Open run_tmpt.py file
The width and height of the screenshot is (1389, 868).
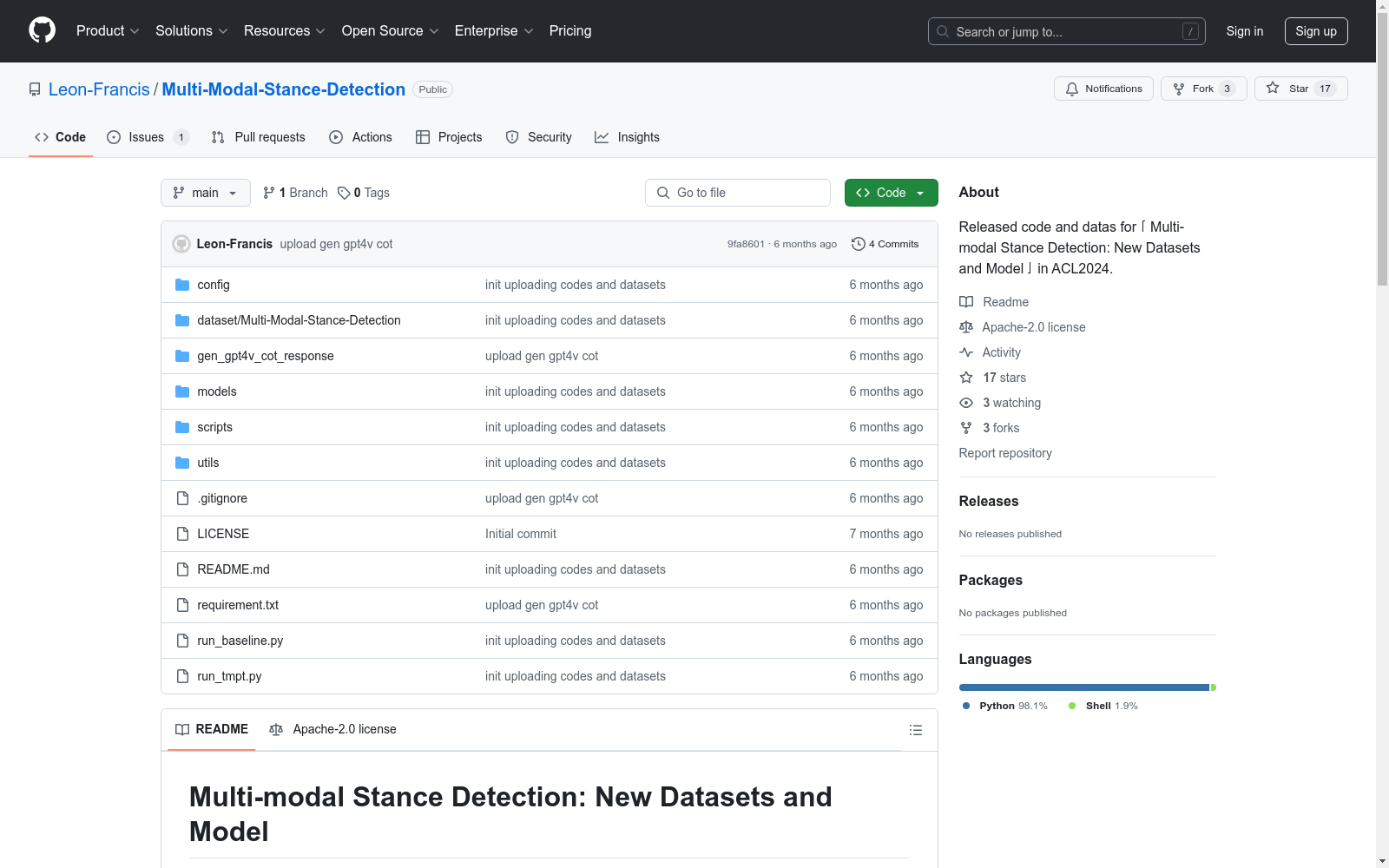pyautogui.click(x=229, y=676)
